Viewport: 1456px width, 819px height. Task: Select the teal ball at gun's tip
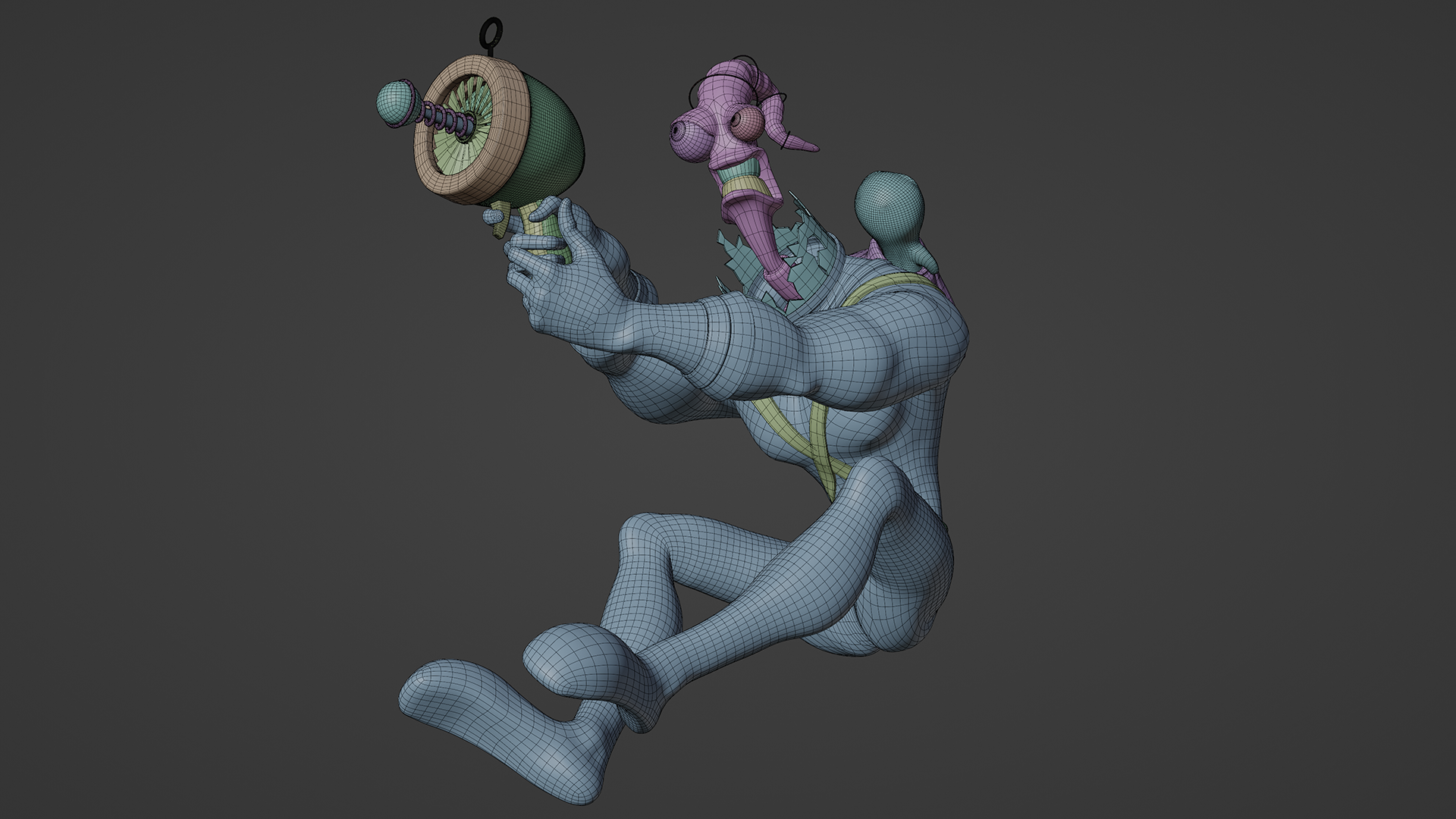tap(396, 105)
